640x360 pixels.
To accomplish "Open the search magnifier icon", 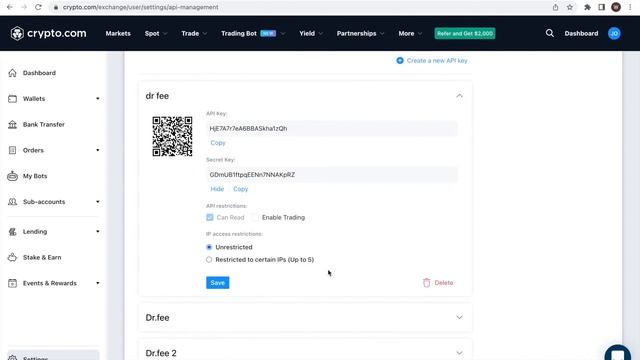I will tap(550, 33).
